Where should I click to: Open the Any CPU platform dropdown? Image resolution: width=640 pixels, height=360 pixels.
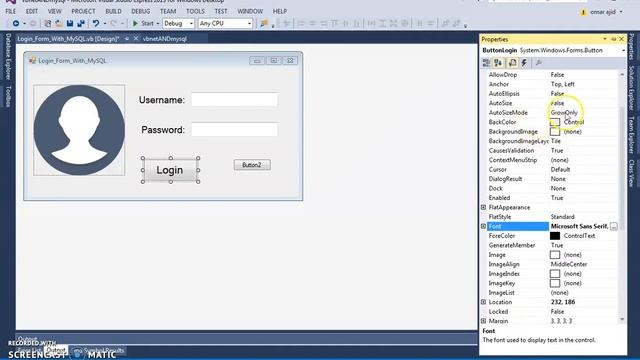[x=225, y=24]
